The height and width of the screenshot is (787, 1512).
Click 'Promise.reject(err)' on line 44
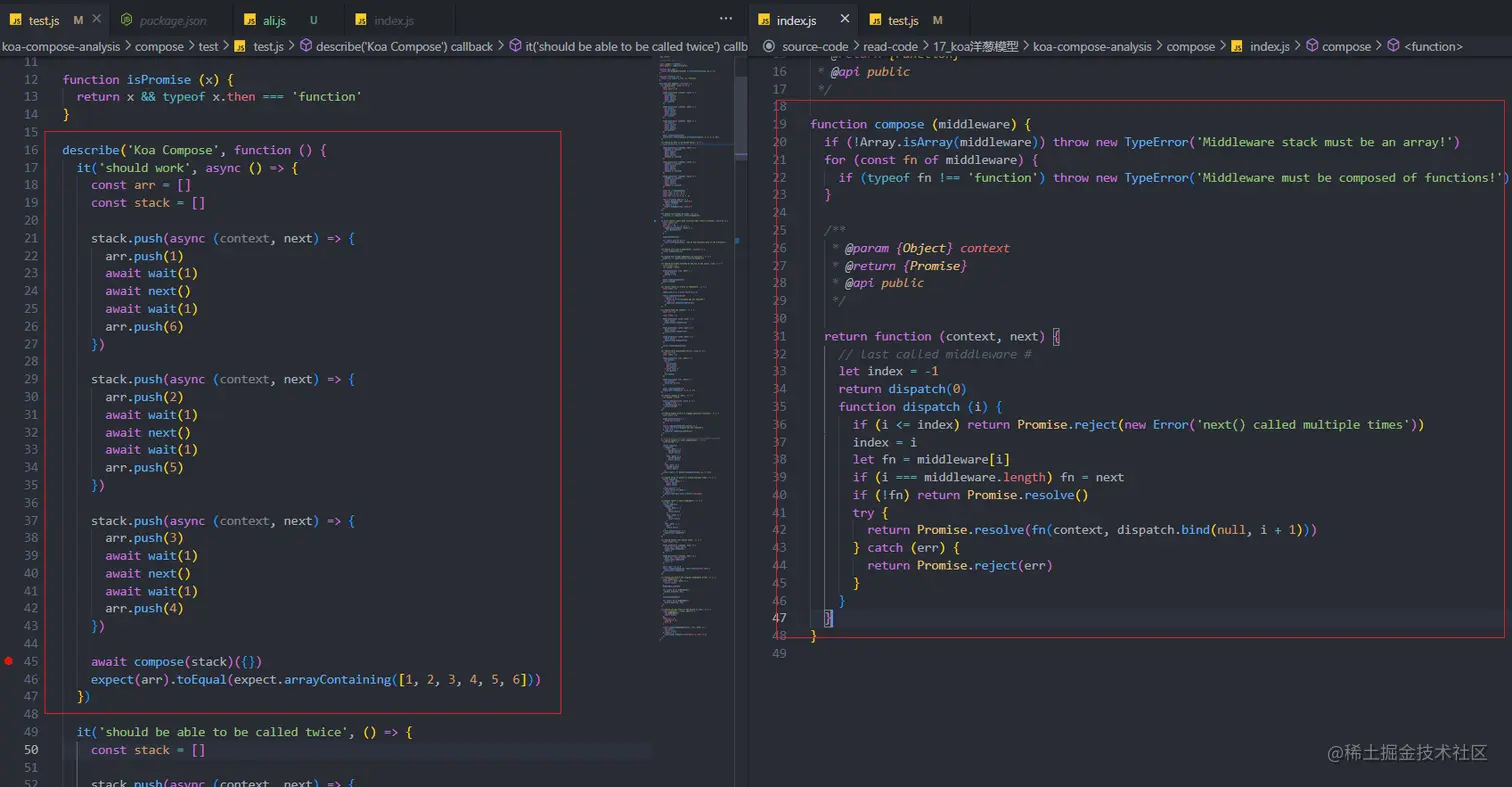985,565
